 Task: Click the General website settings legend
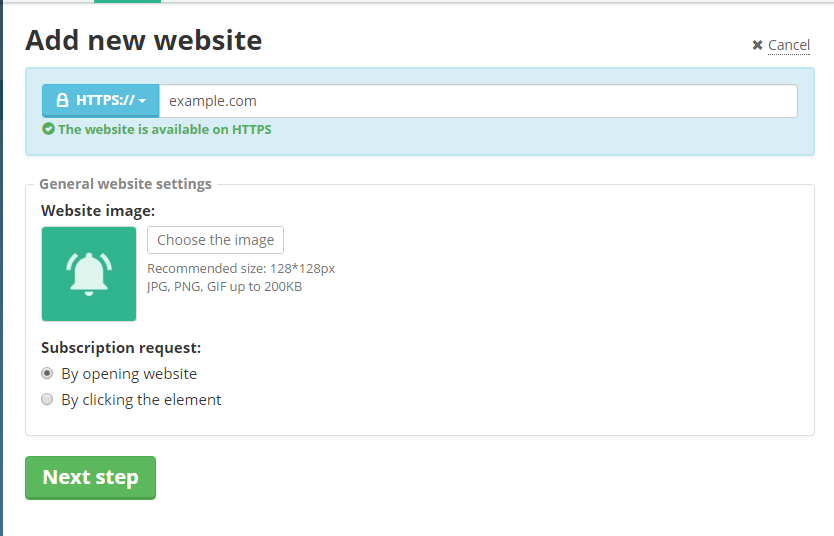point(125,184)
